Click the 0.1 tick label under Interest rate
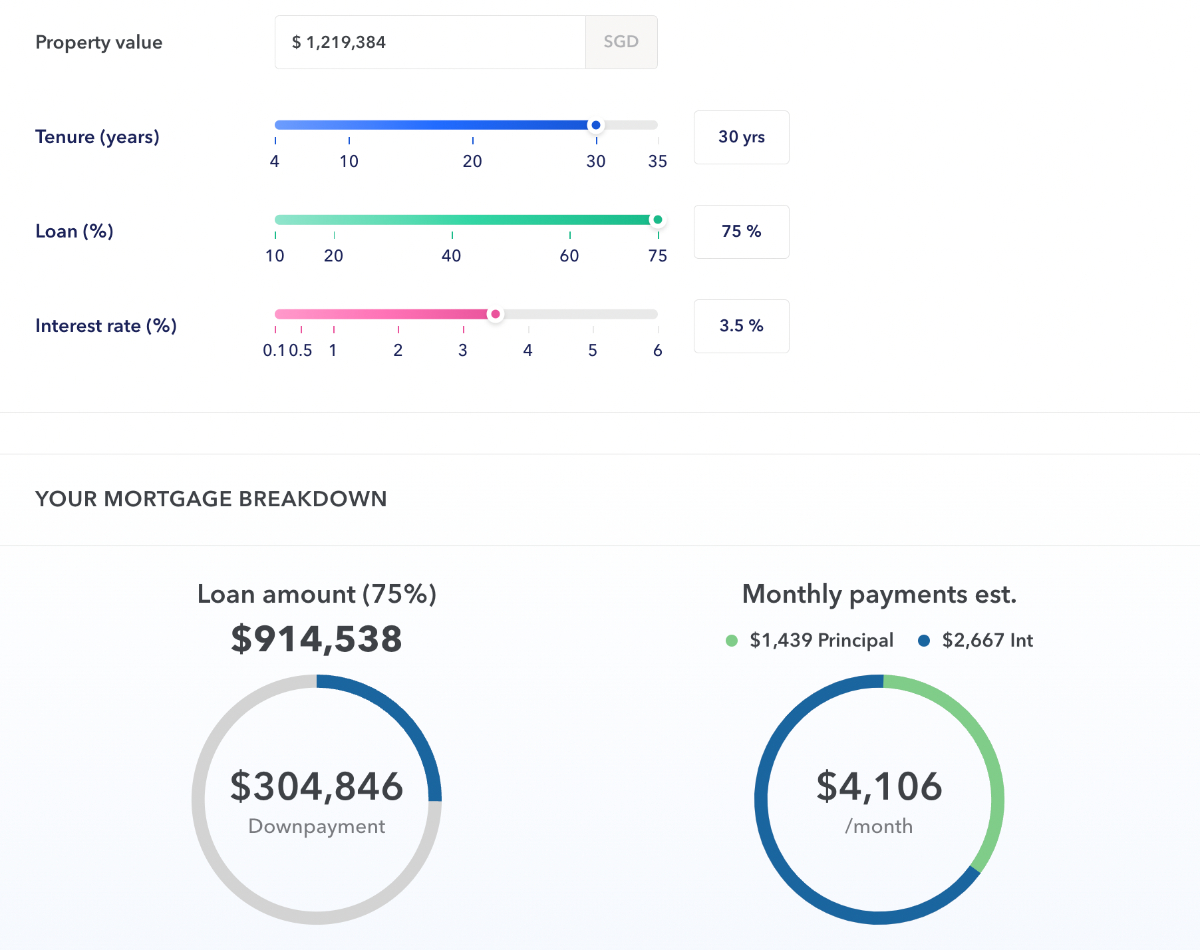Image resolution: width=1200 pixels, height=950 pixels. tap(275, 351)
